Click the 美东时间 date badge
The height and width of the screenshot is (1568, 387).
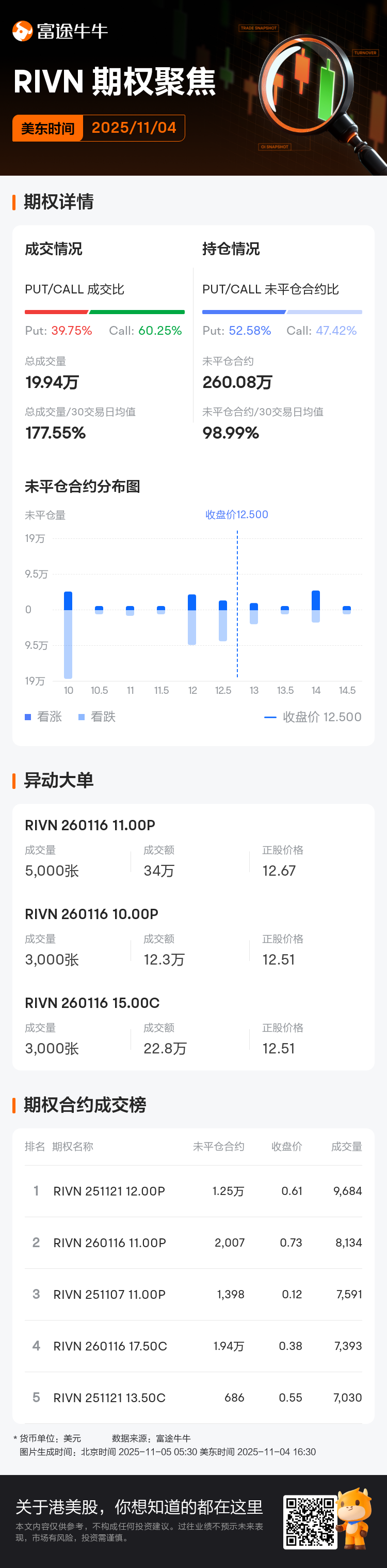[99, 128]
